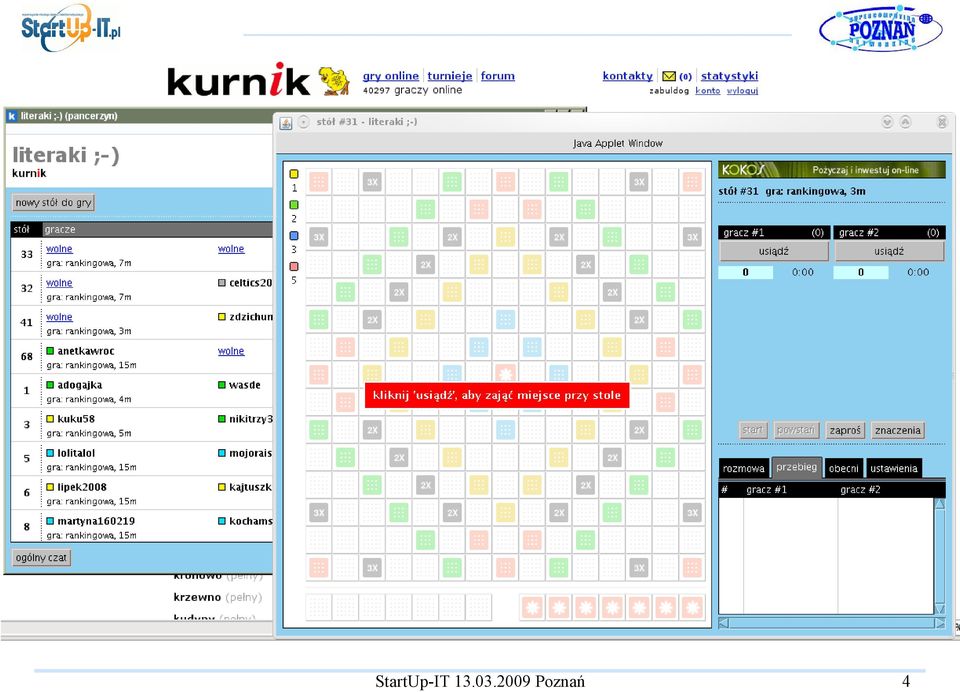Click yellow status square next to kuku58
Viewport: 960px width, 692px height.
point(50,419)
